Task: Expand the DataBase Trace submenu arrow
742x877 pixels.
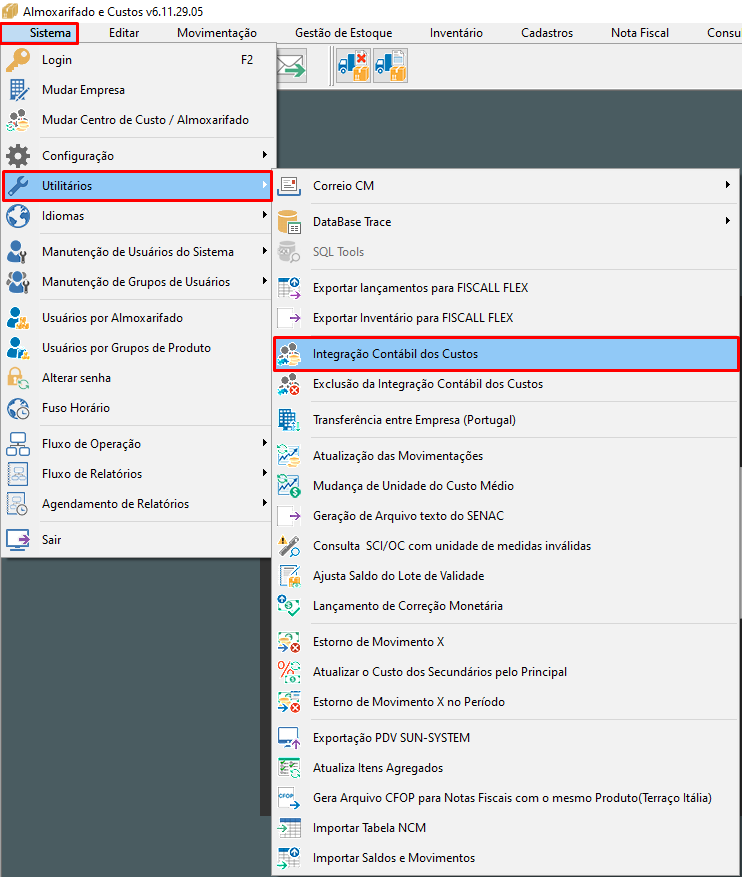Action: [x=727, y=221]
